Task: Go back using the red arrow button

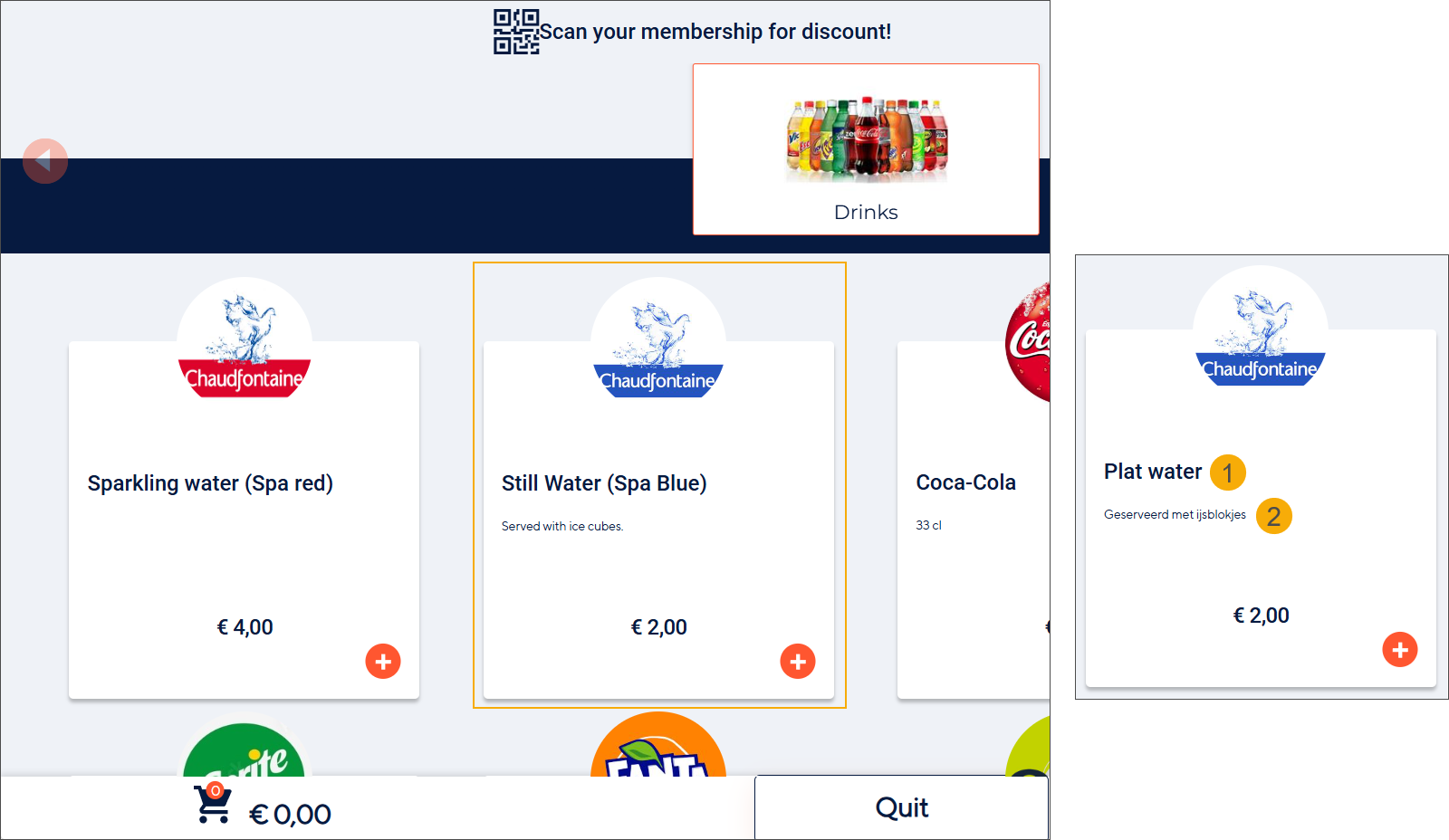Action: coord(45,161)
